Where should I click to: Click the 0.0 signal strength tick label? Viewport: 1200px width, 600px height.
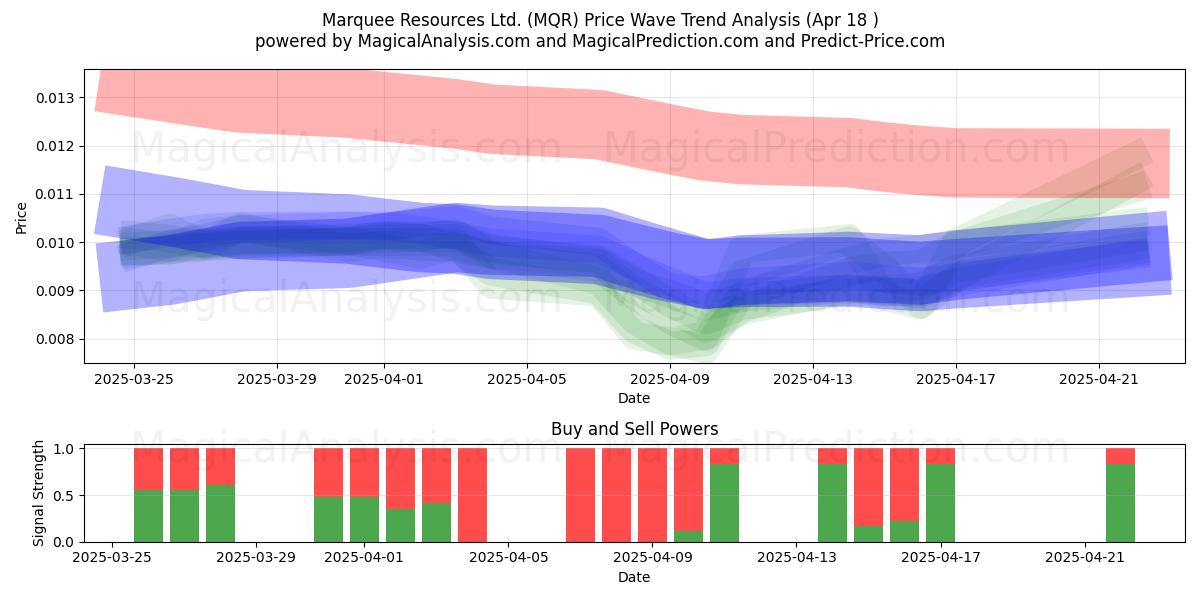pos(65,542)
